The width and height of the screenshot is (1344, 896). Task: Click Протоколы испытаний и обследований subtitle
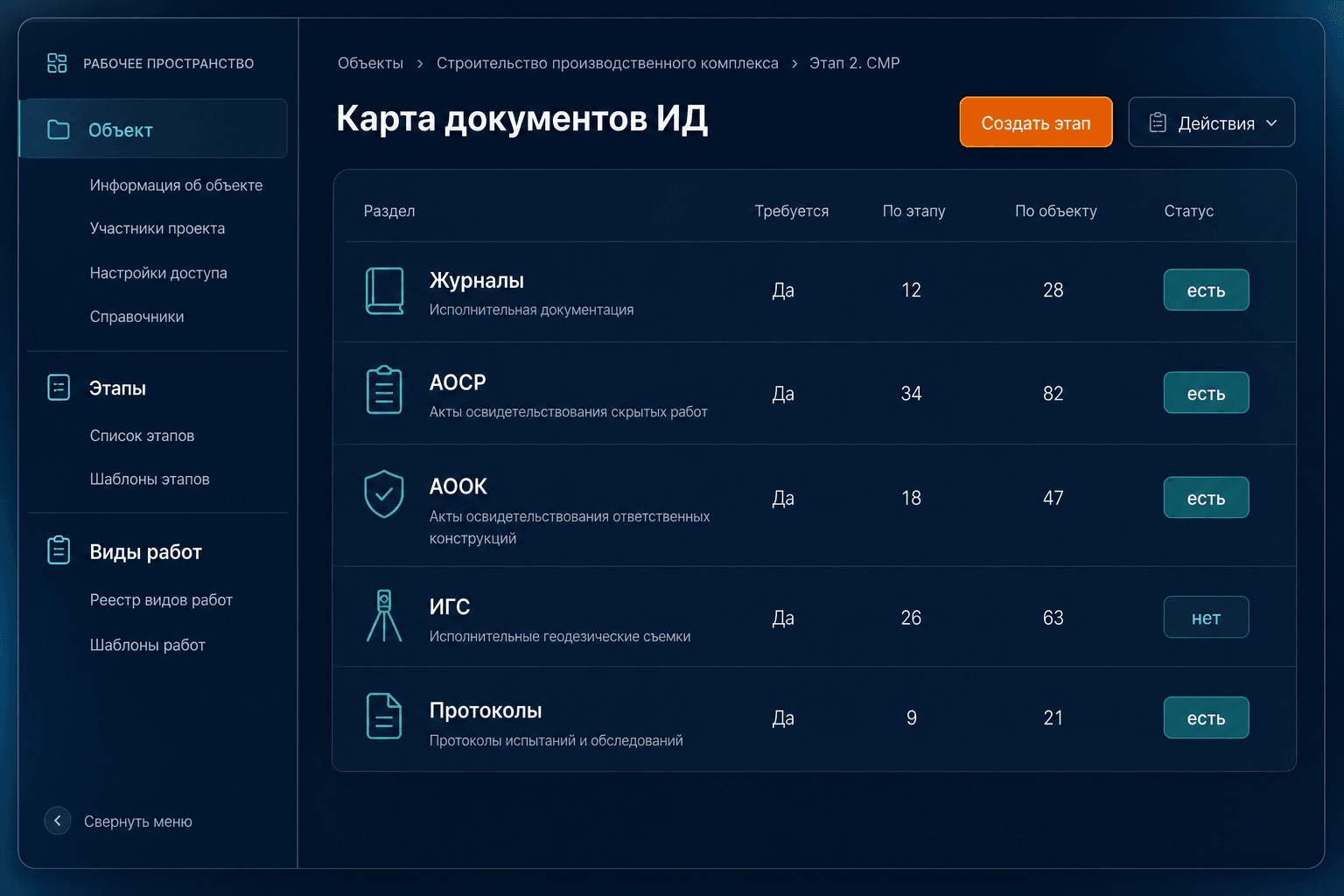(x=556, y=740)
